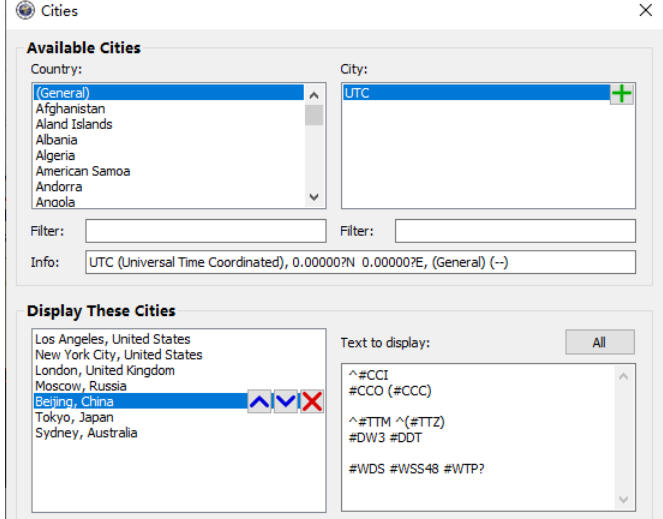This screenshot has width=663, height=519.
Task: Select (General) in Country list
Action: (168, 93)
